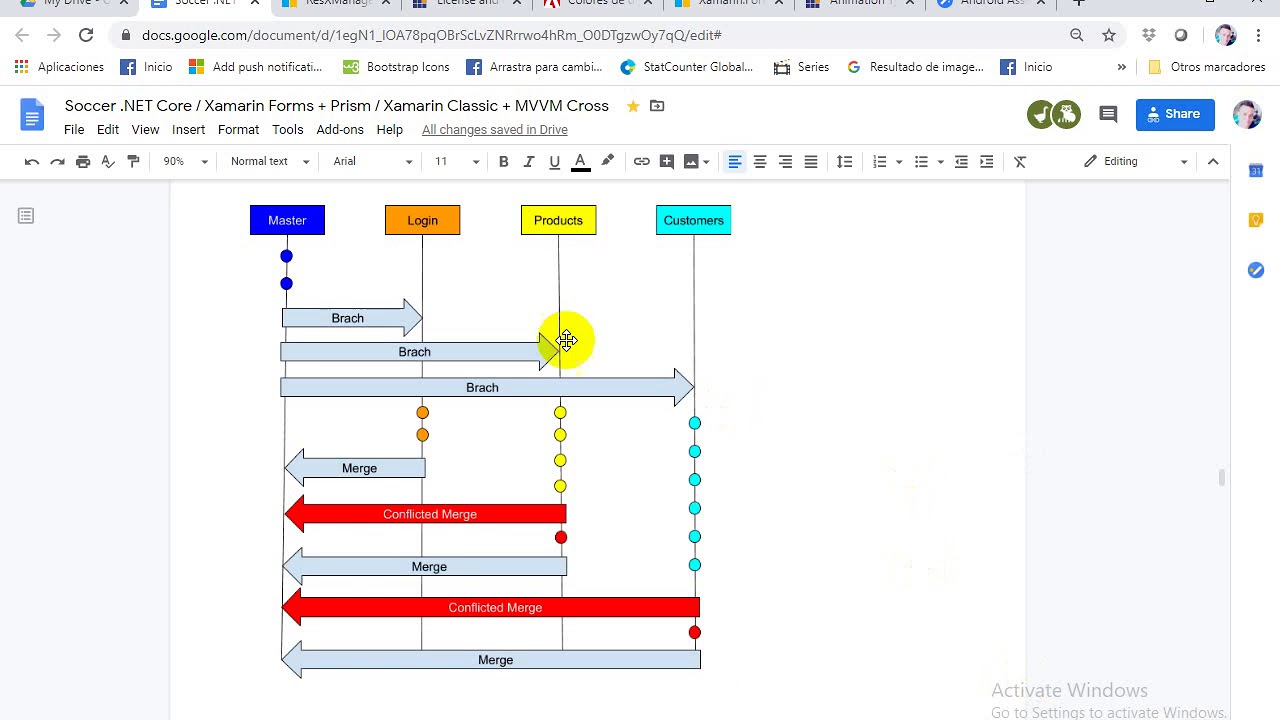1280x720 pixels.
Task: Set right text alignment
Action: click(x=785, y=161)
